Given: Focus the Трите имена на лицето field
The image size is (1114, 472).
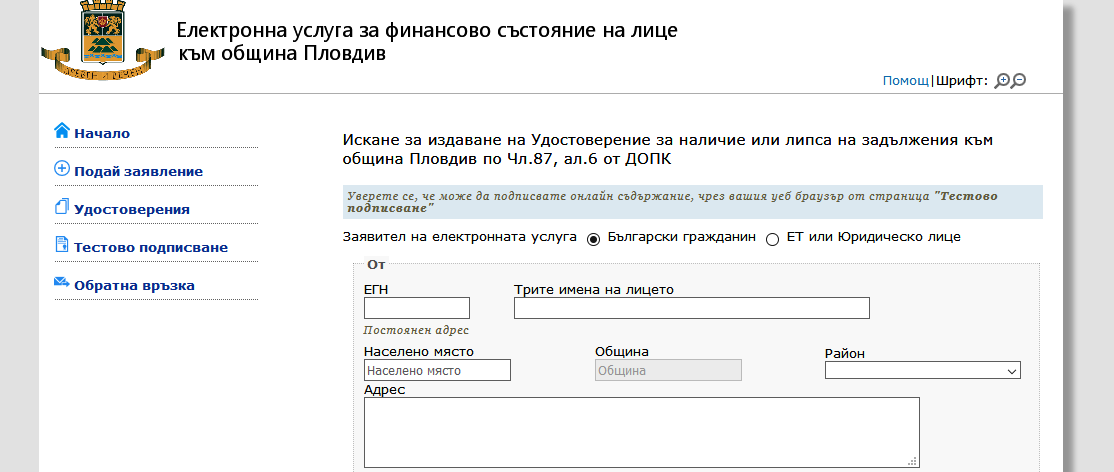Looking at the screenshot, I should pyautogui.click(x=692, y=308).
